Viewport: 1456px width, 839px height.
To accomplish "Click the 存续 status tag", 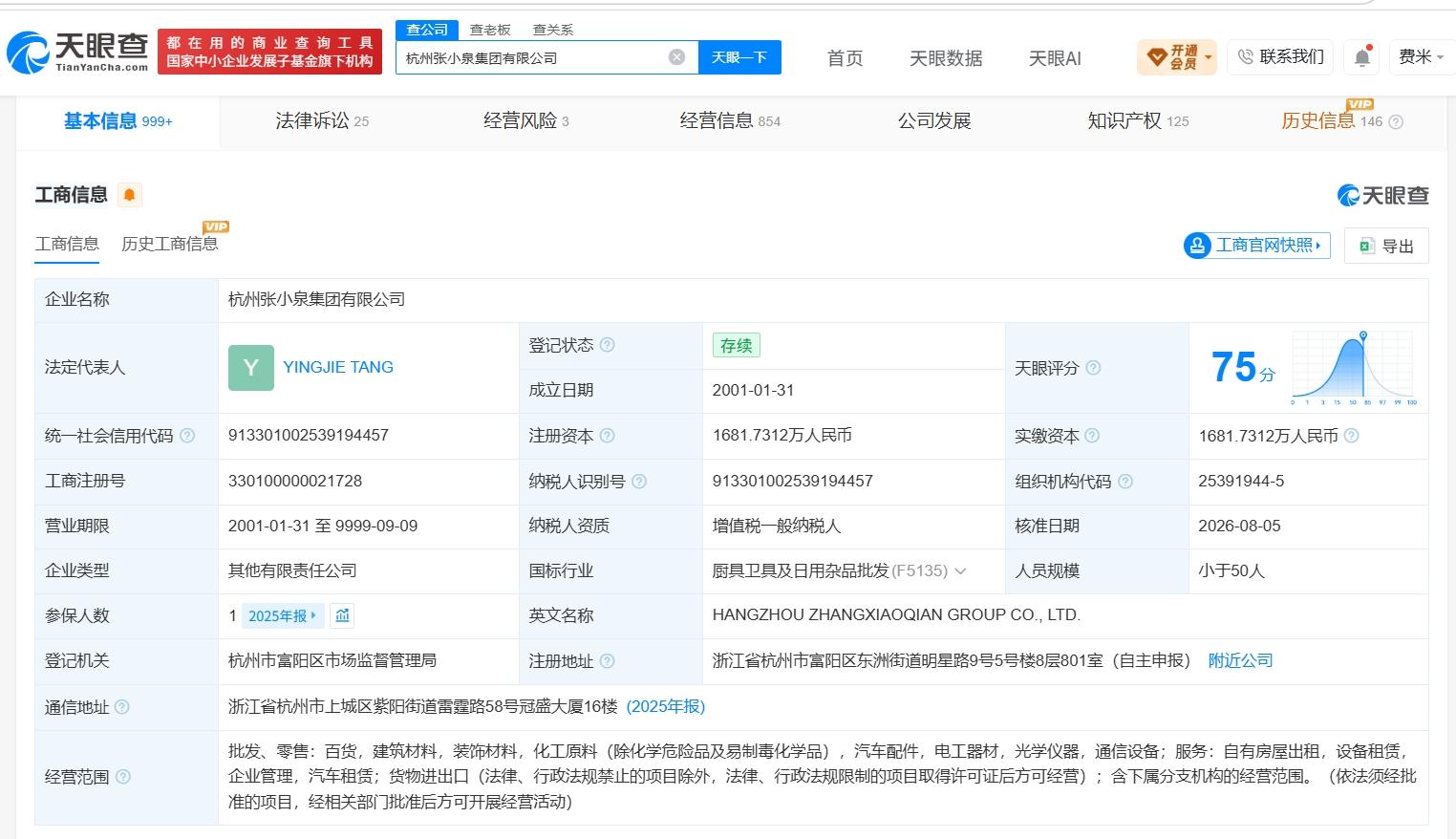I will 736,345.
